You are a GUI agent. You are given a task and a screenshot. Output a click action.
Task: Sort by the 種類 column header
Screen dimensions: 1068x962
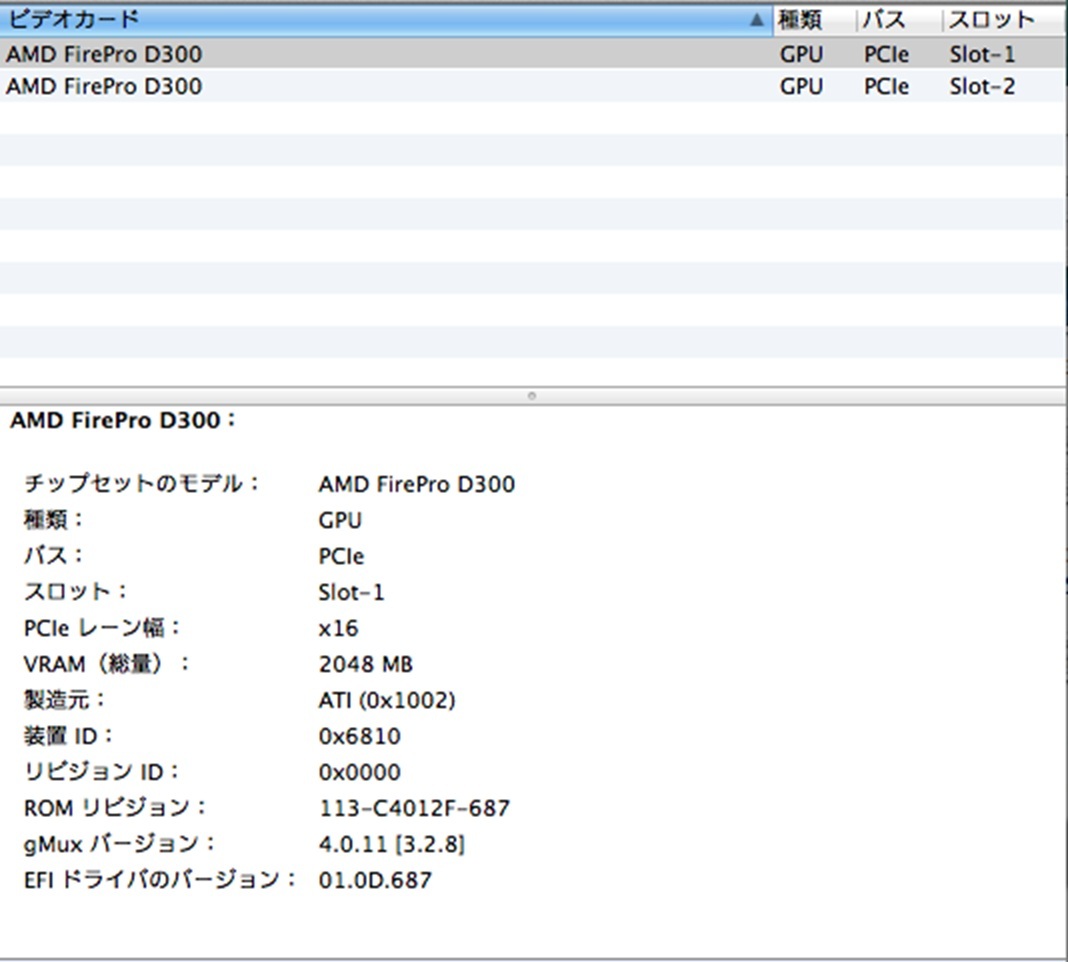click(x=814, y=20)
